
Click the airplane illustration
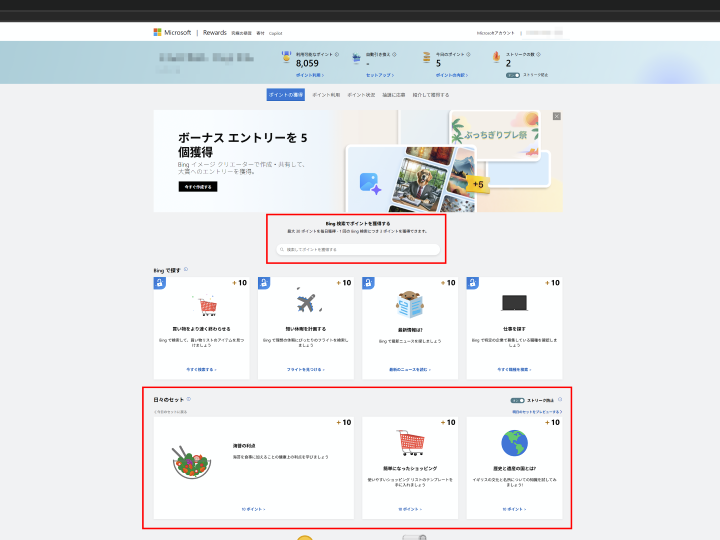coord(308,302)
